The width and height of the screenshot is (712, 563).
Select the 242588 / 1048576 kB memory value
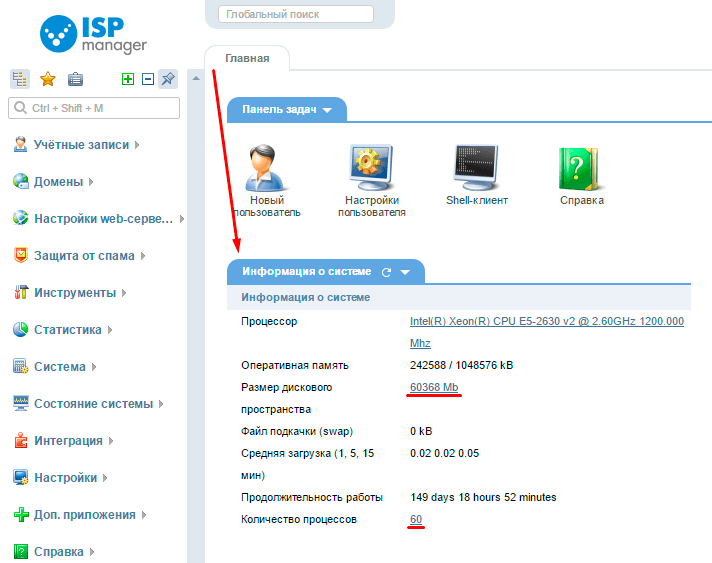coord(461,365)
